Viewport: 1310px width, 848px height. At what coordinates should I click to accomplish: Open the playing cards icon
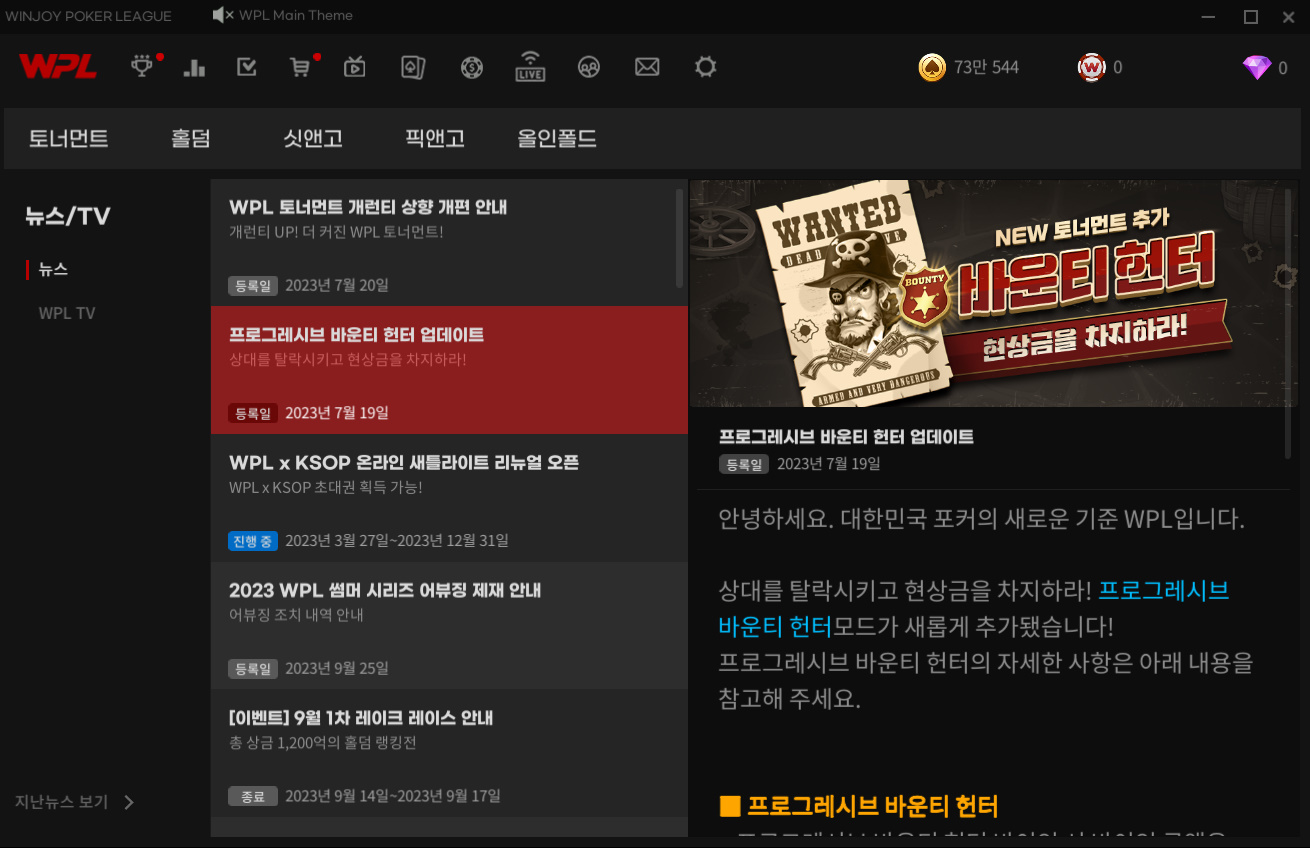click(413, 67)
